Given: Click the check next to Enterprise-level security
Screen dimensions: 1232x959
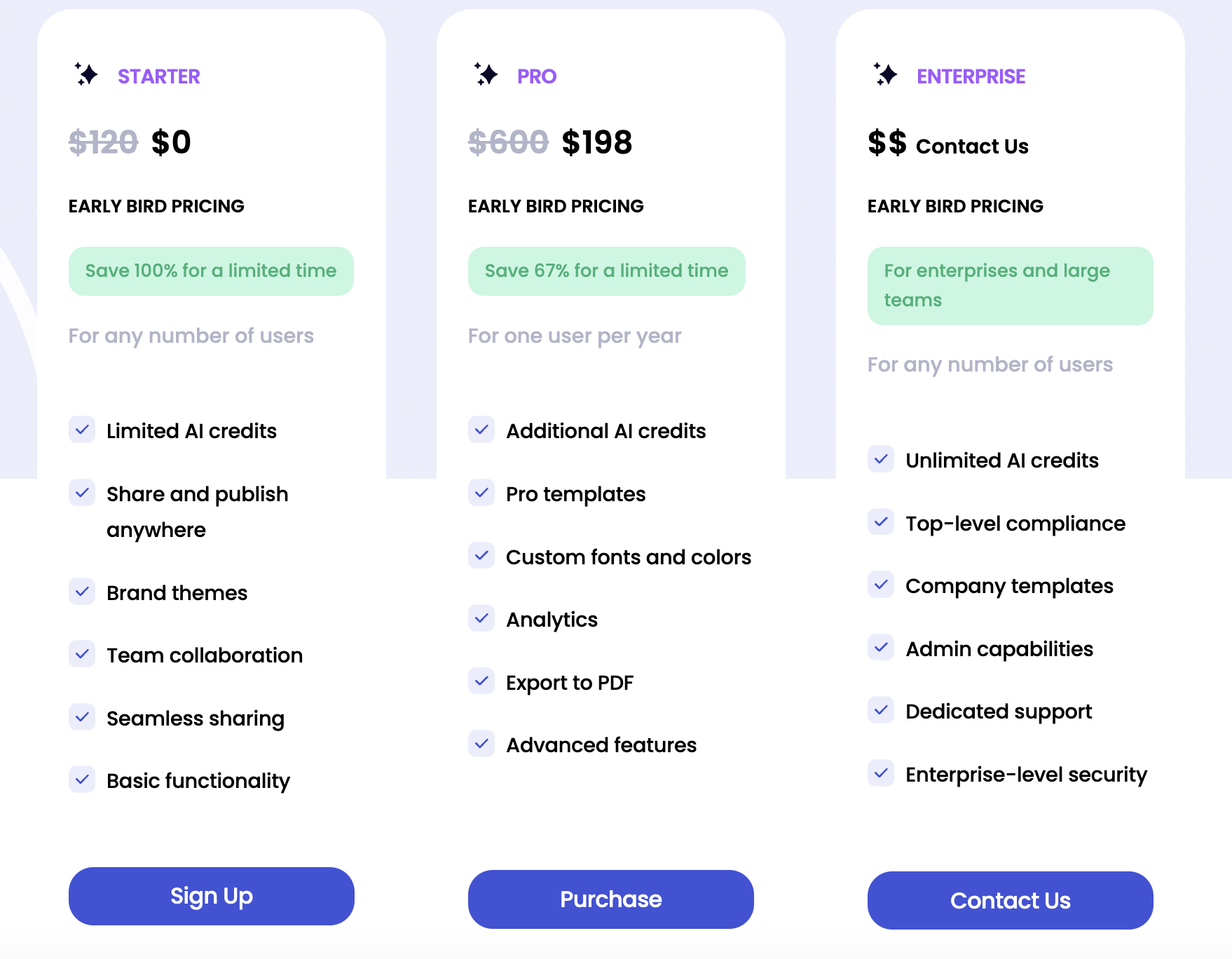Looking at the screenshot, I should (x=881, y=773).
